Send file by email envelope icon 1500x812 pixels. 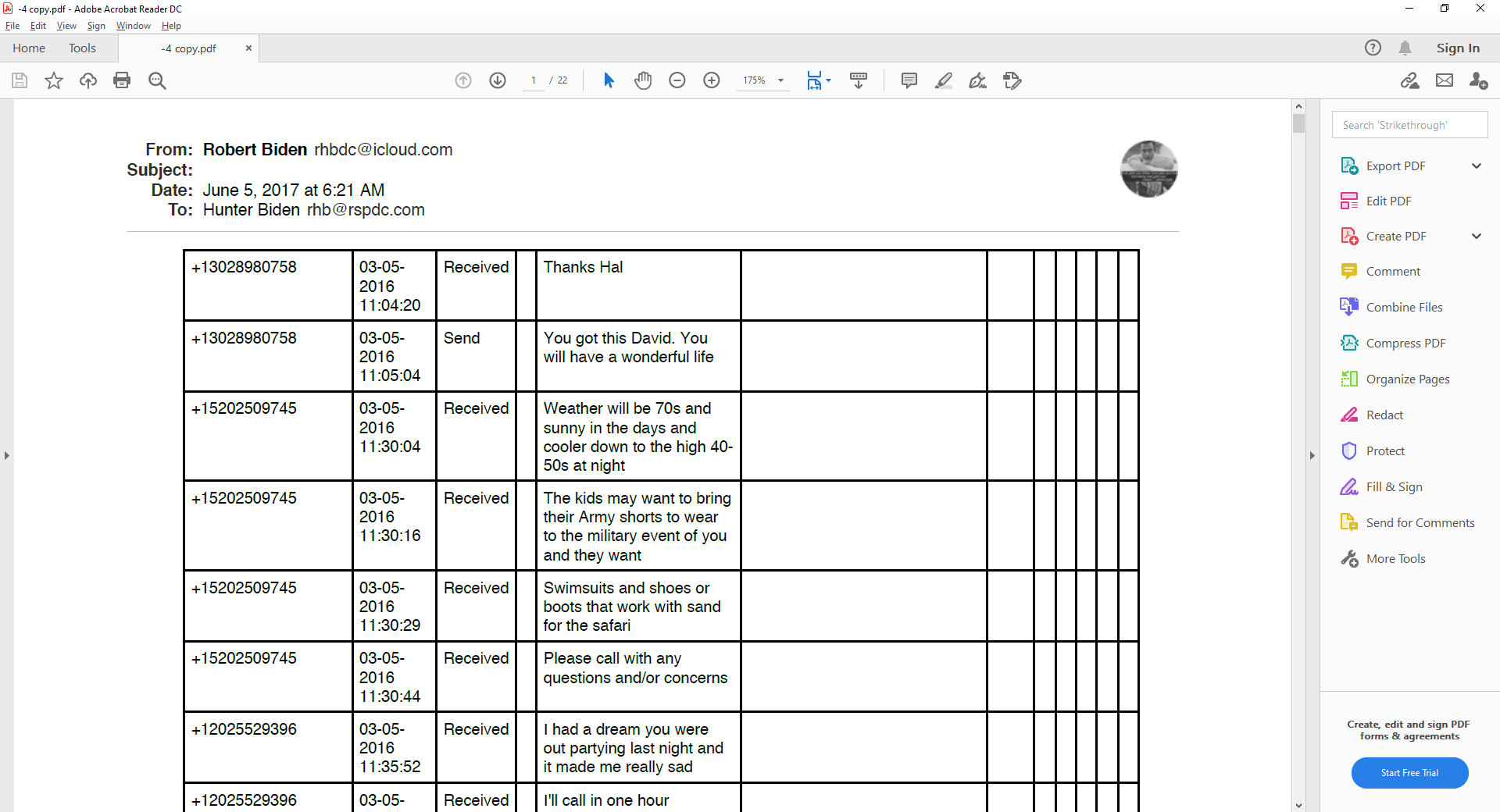click(1445, 80)
